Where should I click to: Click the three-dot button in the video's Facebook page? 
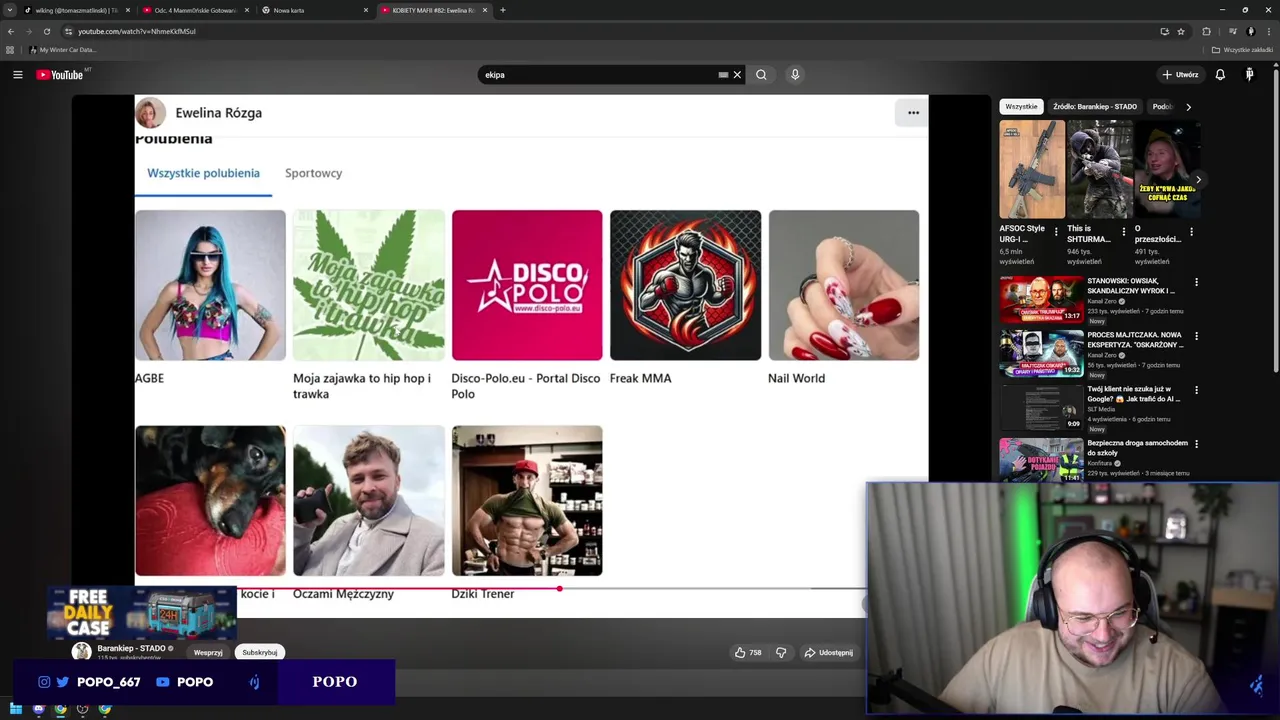tap(913, 113)
